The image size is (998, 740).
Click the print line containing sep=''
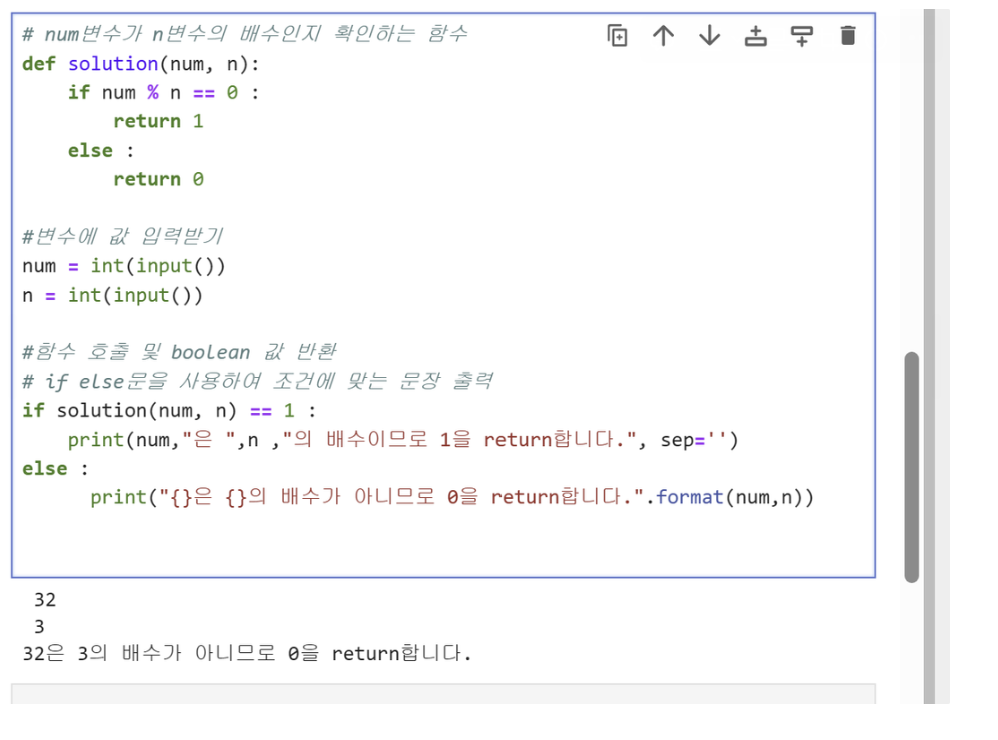click(403, 440)
